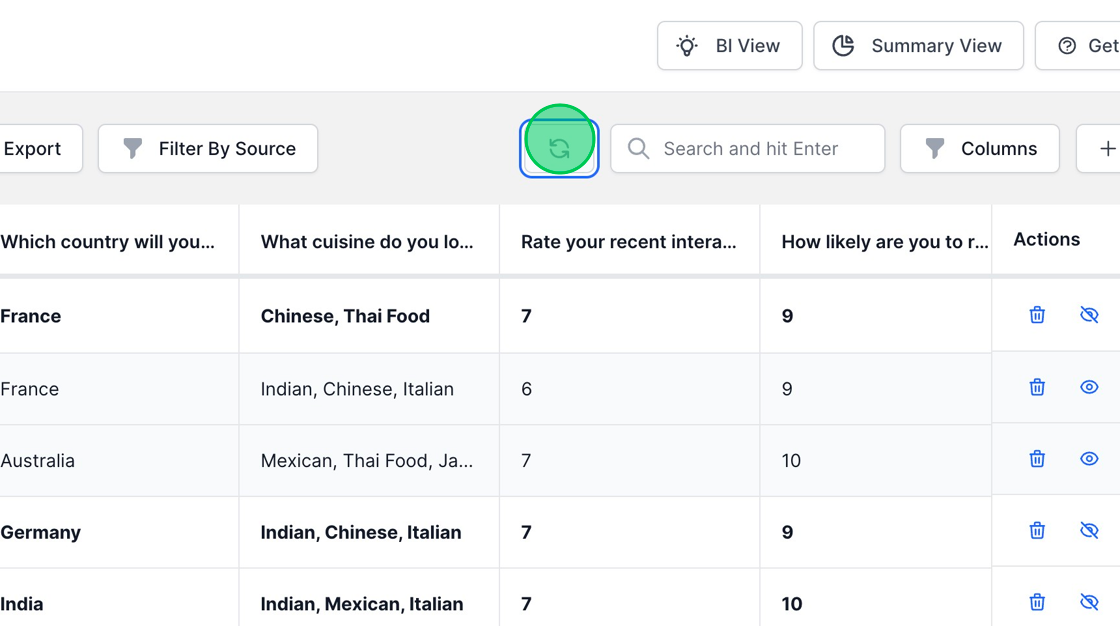Delete the bold France row using trash icon
The height and width of the screenshot is (626, 1120).
[1037, 314]
